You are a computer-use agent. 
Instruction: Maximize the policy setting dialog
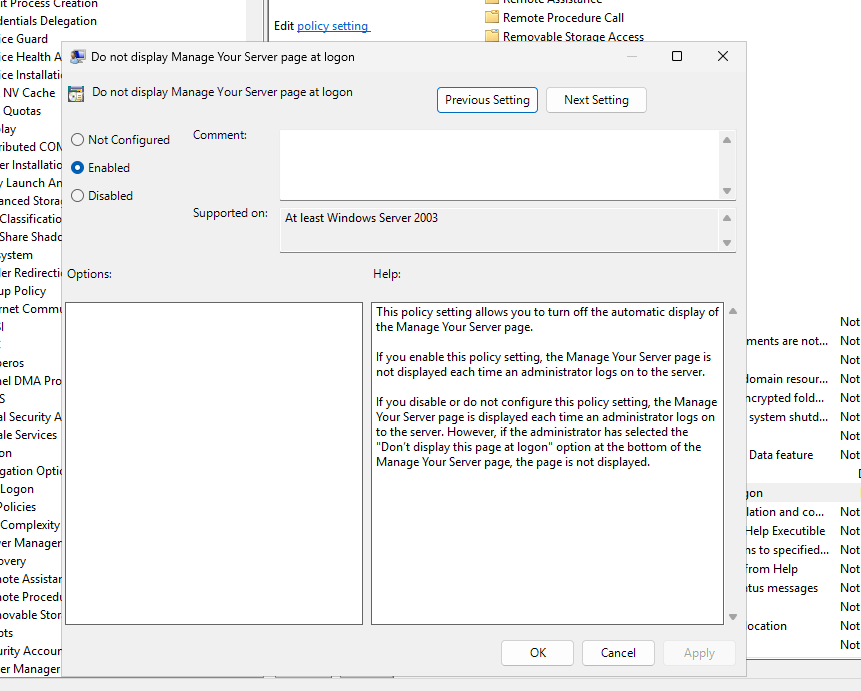click(677, 57)
